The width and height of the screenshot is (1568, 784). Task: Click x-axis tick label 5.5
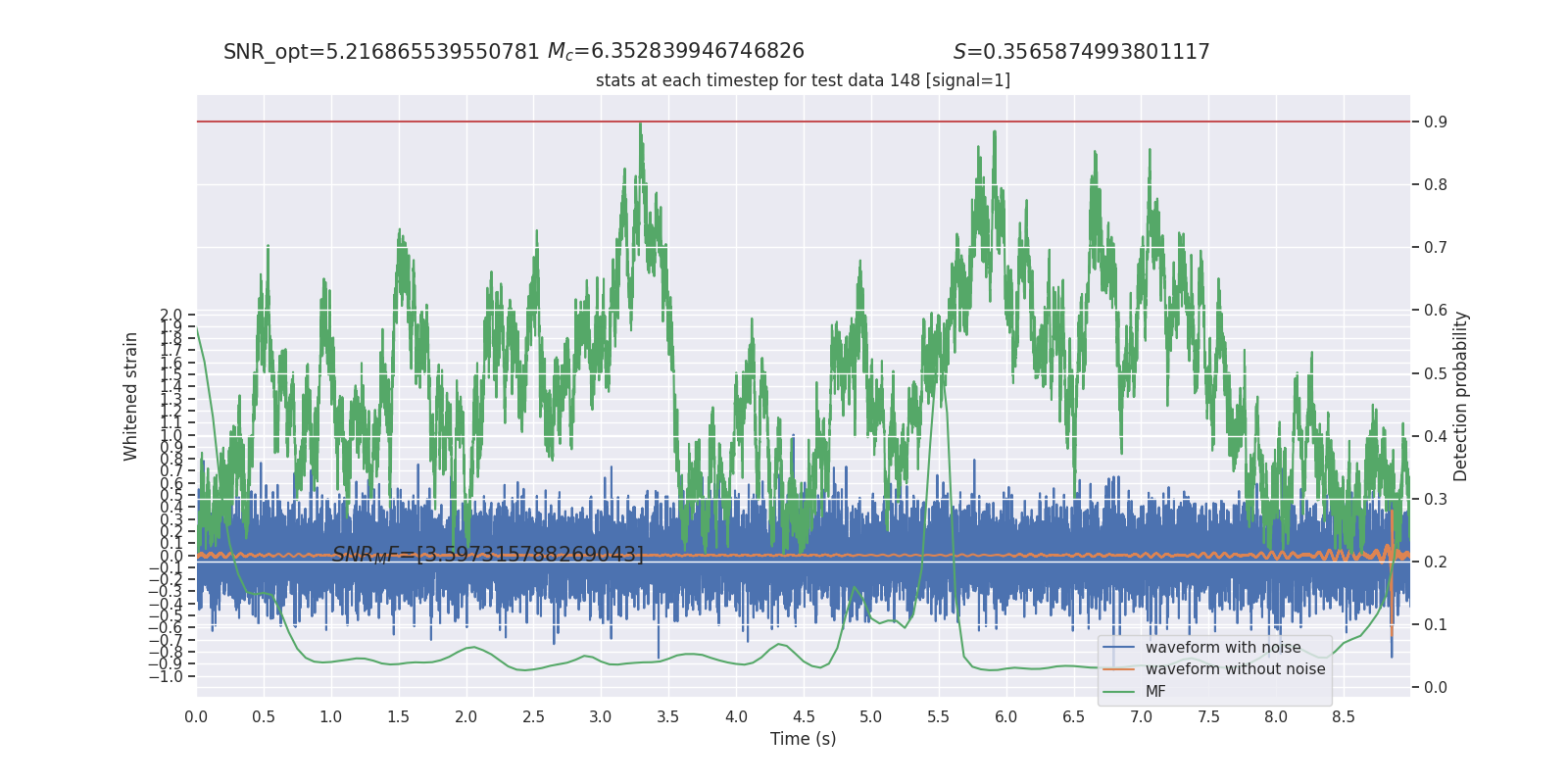click(938, 716)
